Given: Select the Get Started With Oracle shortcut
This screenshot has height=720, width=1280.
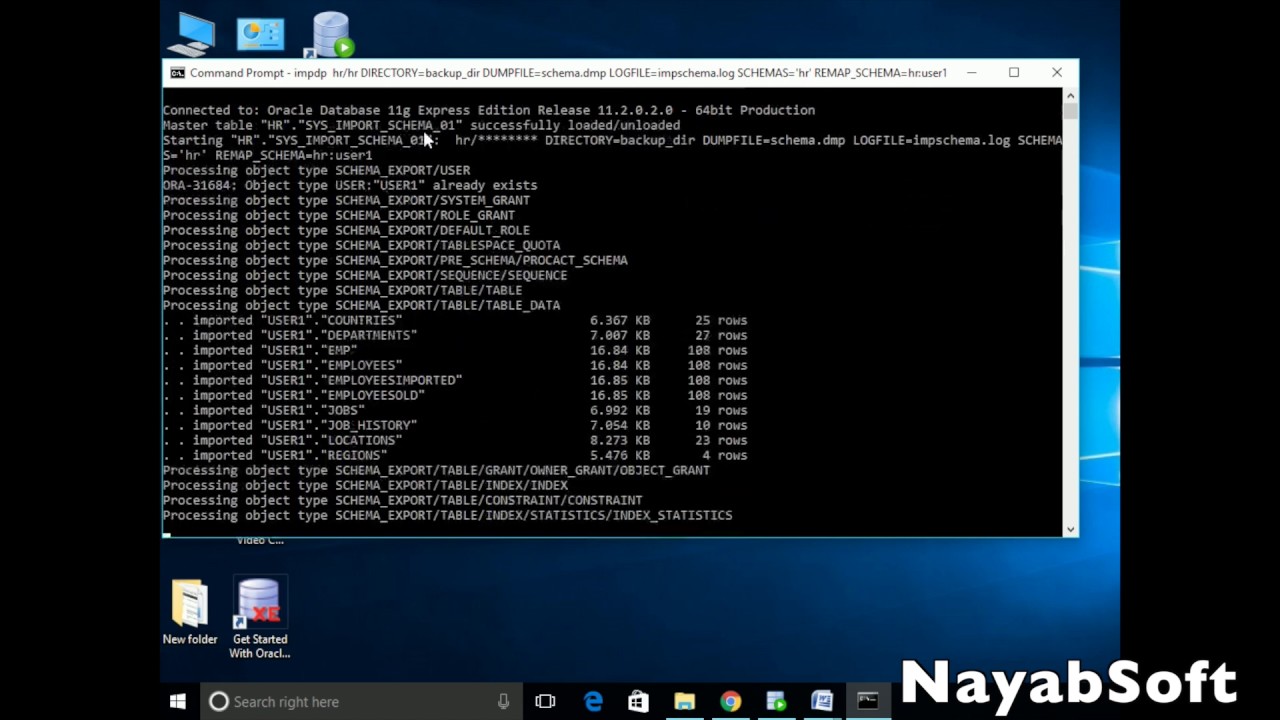Looking at the screenshot, I should click(260, 618).
